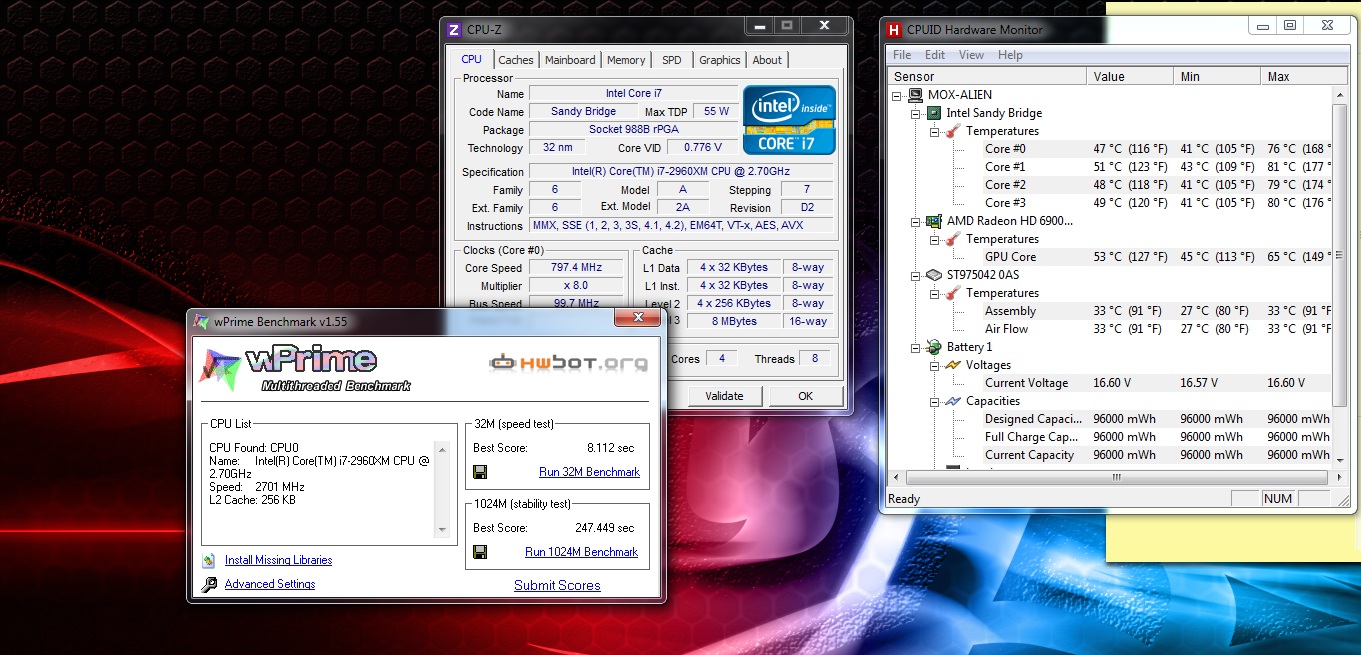Open the About tab in CPU-Z
Image resolution: width=1361 pixels, height=655 pixels.
767,60
